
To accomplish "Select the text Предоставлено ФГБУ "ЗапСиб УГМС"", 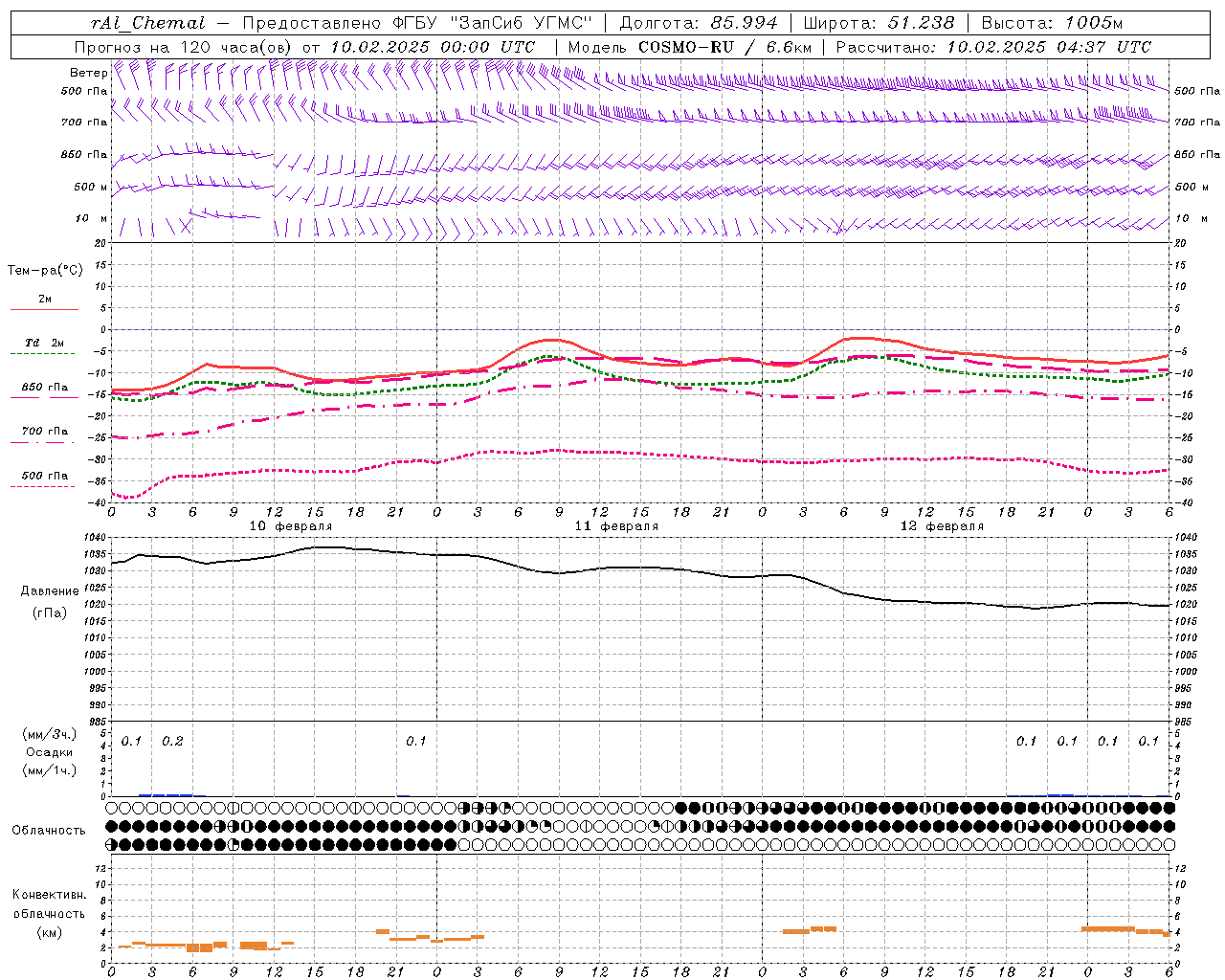I will pos(418,23).
